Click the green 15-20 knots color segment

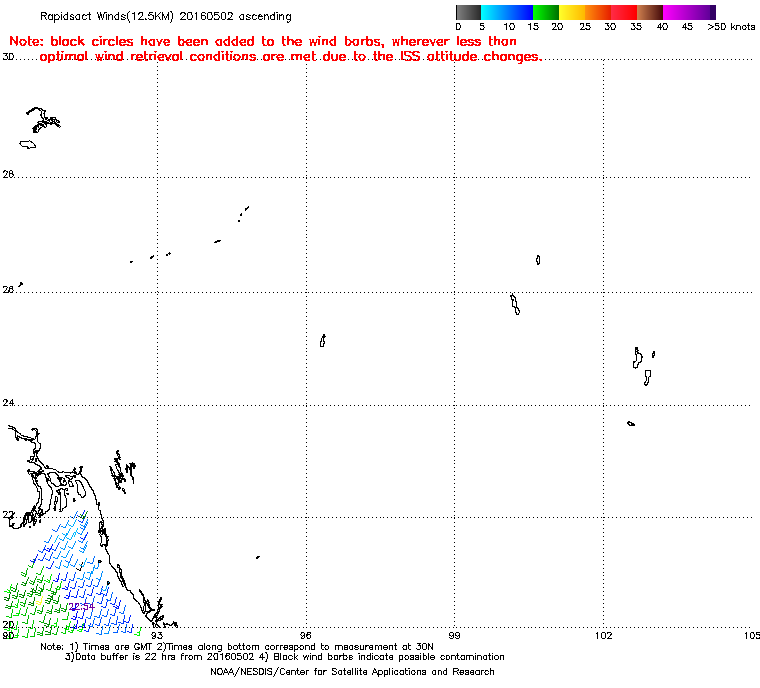(x=546, y=12)
